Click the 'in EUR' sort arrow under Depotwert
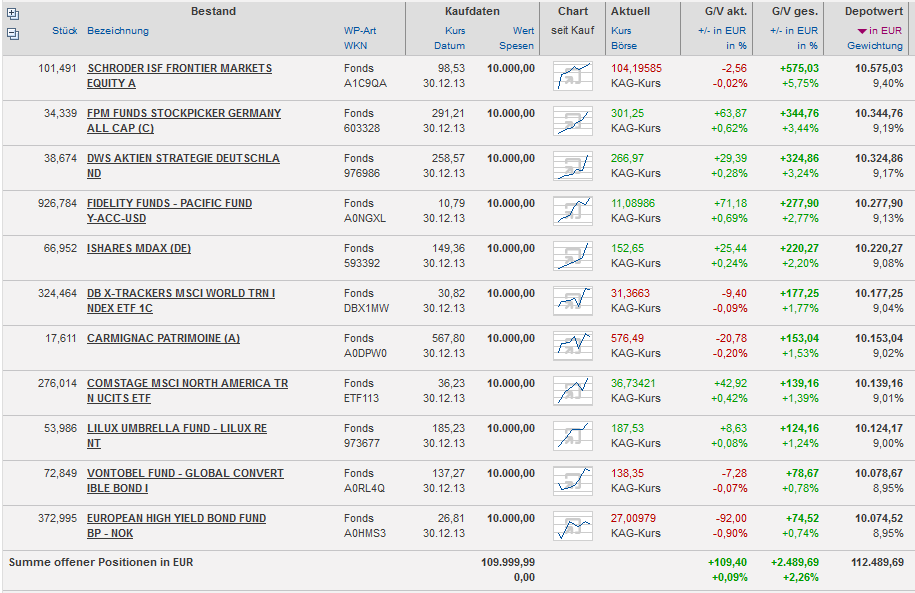The width and height of the screenshot is (915, 593). pos(862,31)
